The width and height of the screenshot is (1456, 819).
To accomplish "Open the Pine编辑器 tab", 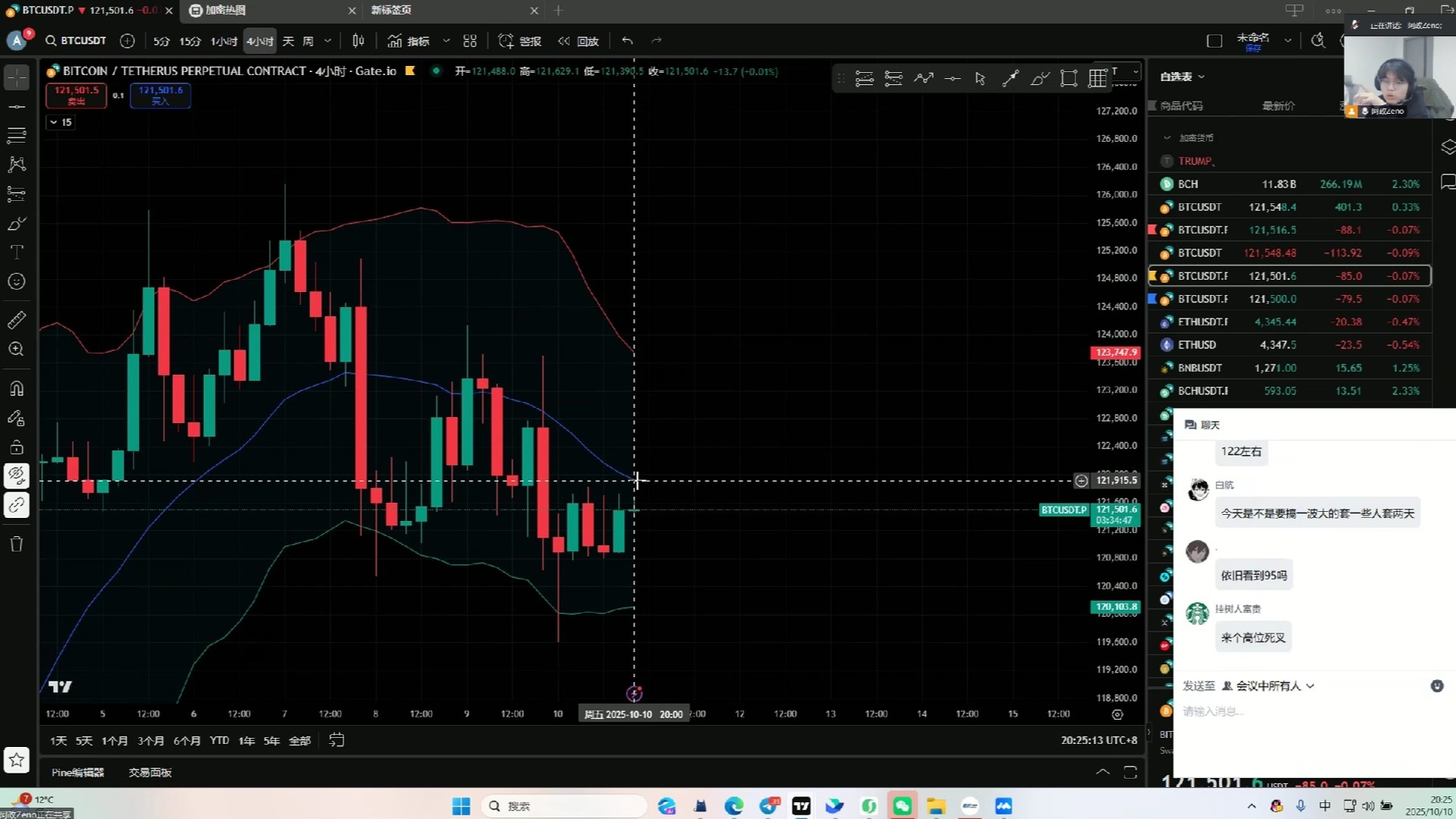I will (x=77, y=772).
